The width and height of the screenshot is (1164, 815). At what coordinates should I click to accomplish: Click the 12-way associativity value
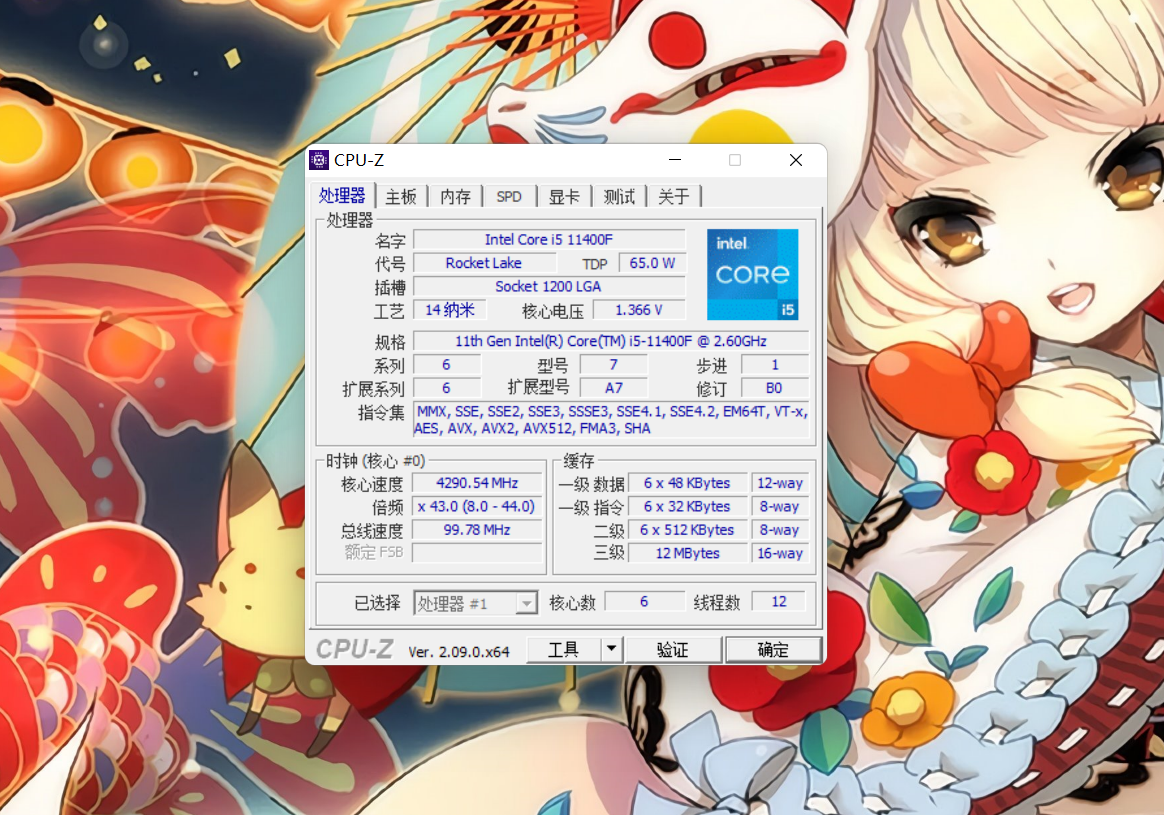[780, 483]
